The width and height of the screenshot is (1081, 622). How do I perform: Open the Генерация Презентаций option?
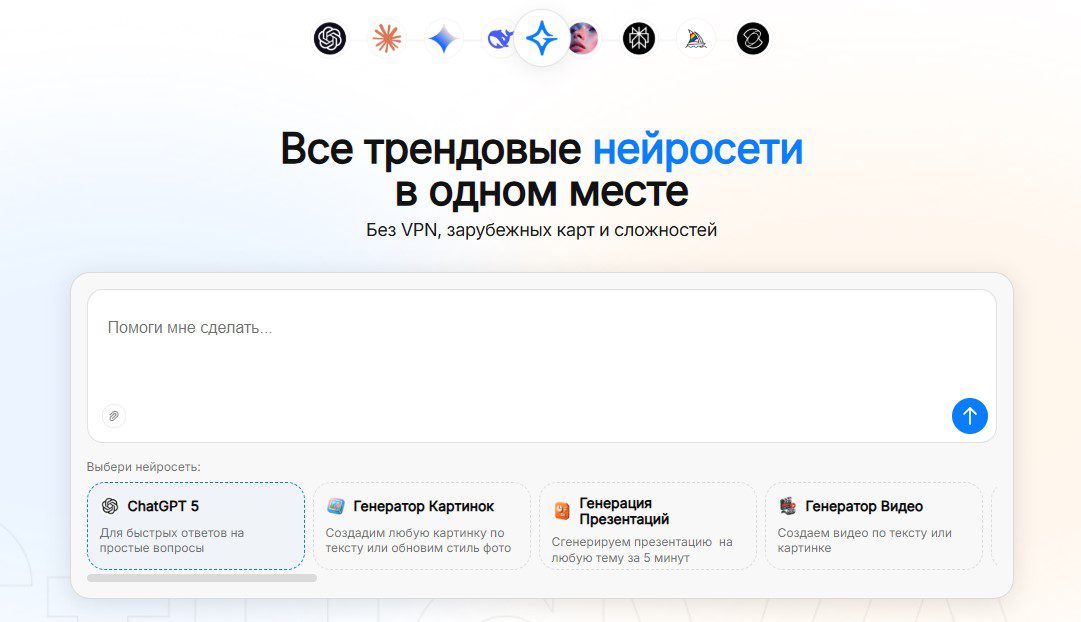coord(647,524)
